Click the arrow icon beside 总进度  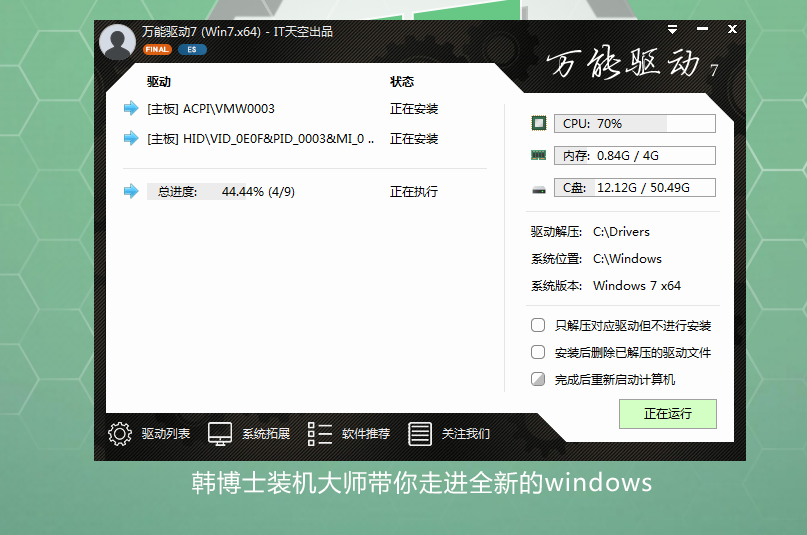click(x=131, y=191)
